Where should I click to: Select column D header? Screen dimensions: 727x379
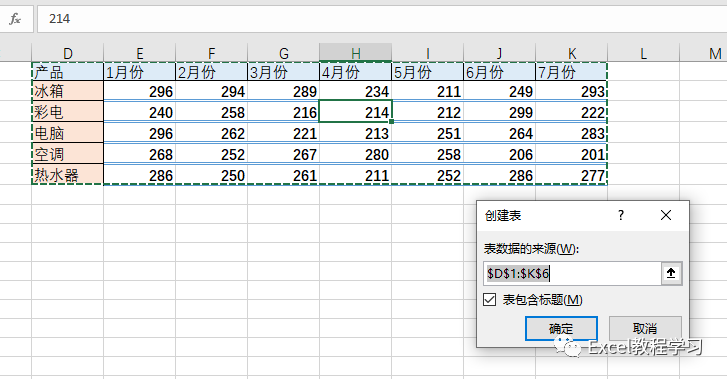pos(68,53)
